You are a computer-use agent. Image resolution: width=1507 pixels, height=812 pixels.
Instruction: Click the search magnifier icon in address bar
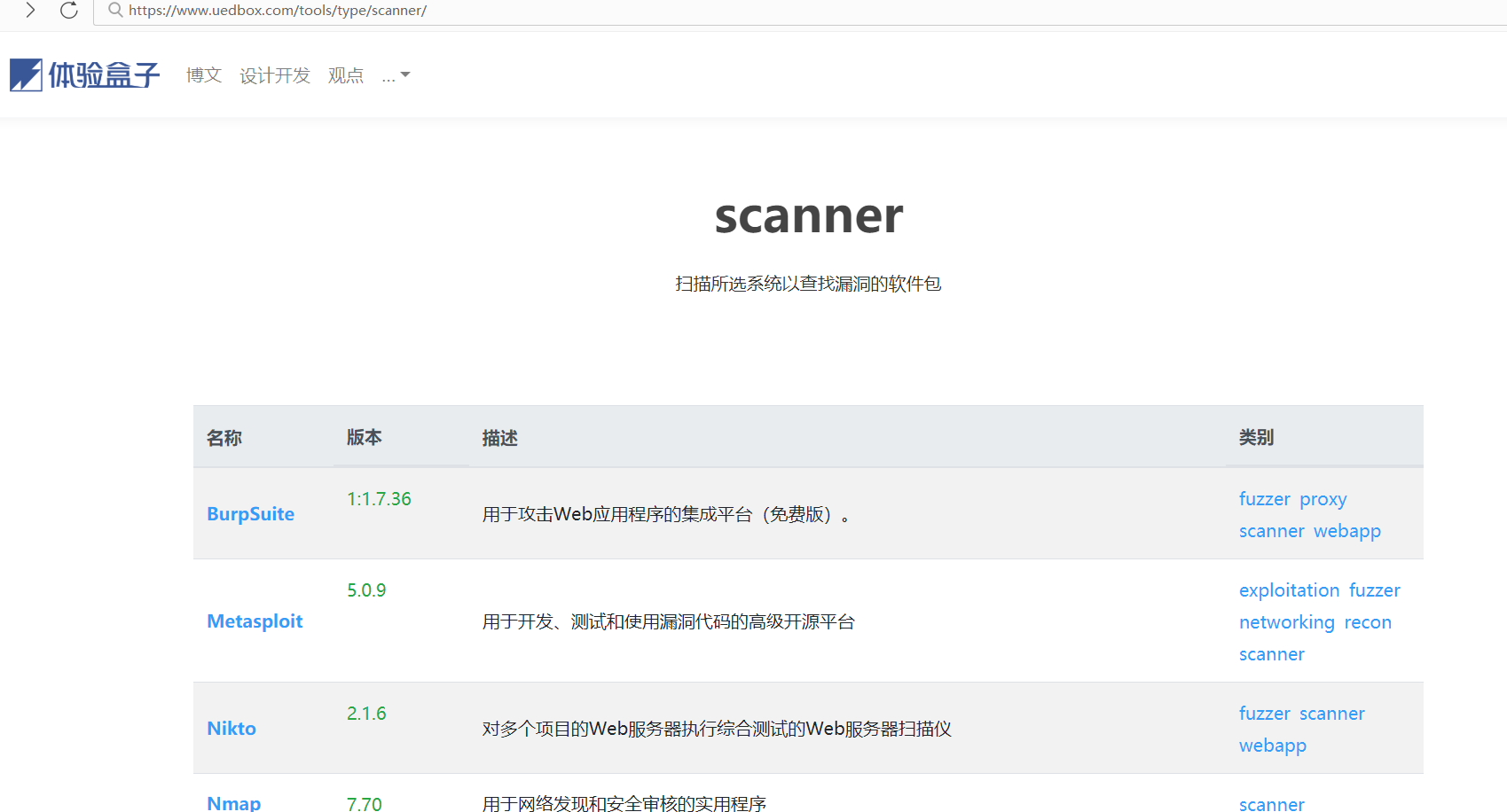(x=115, y=11)
